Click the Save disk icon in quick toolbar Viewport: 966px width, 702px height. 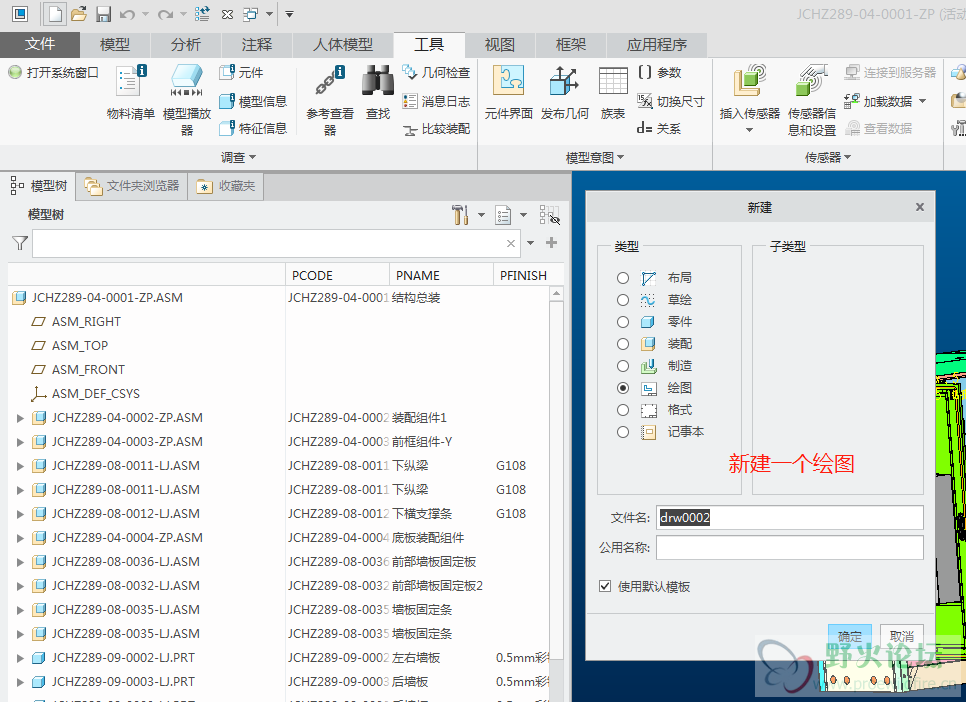click(104, 14)
